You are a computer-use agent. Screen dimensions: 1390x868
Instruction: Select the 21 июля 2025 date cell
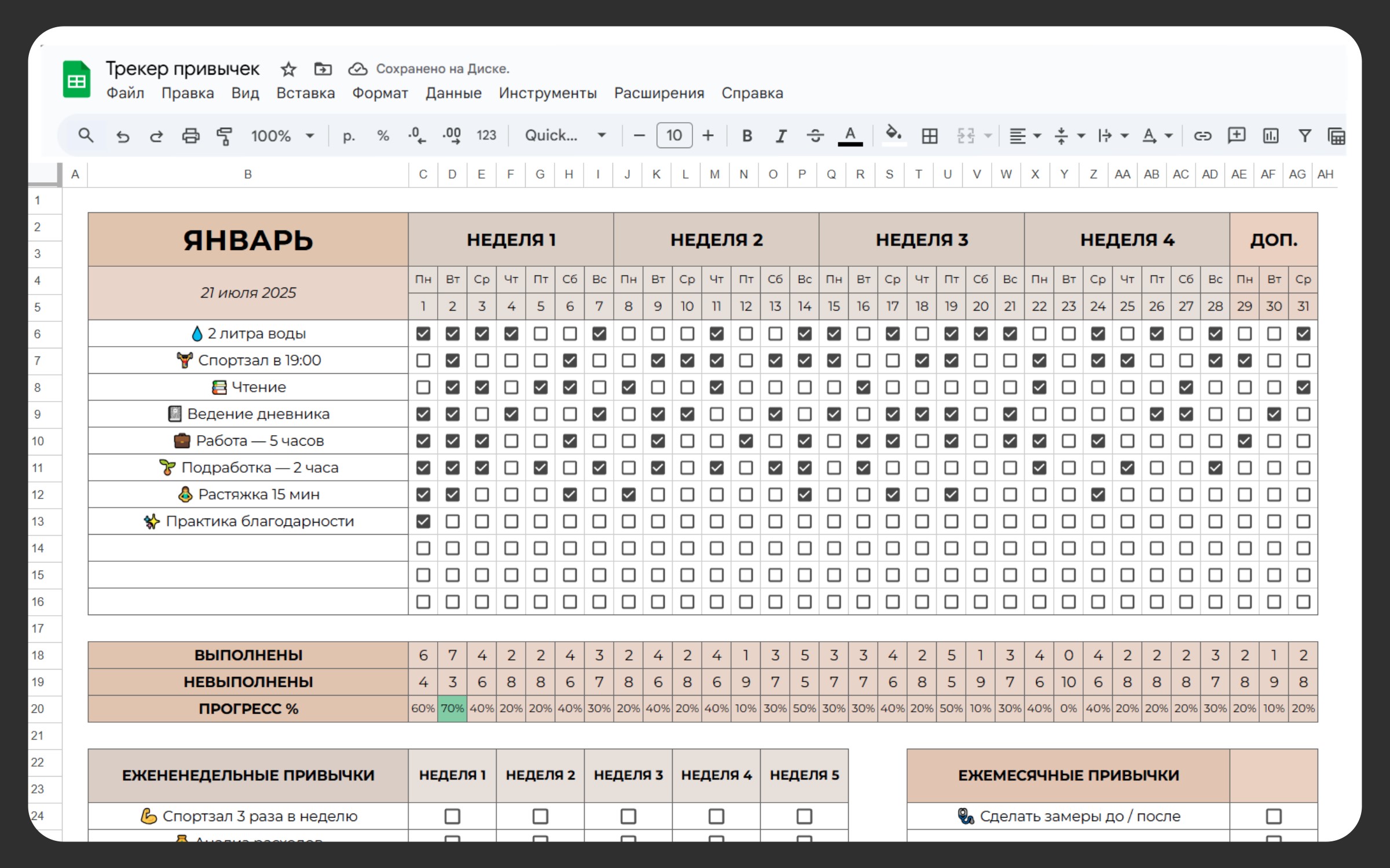[248, 293]
